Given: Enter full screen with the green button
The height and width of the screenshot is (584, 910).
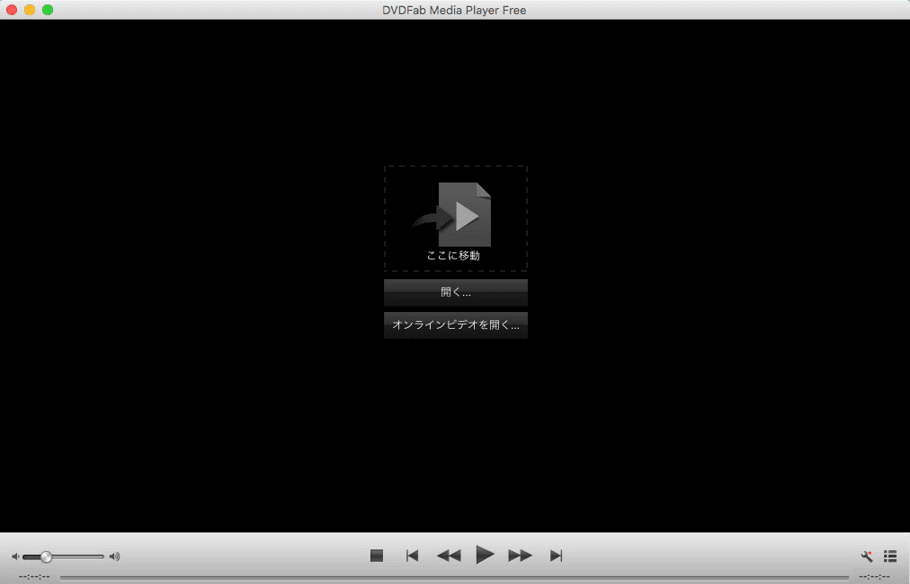Looking at the screenshot, I should point(48,10).
